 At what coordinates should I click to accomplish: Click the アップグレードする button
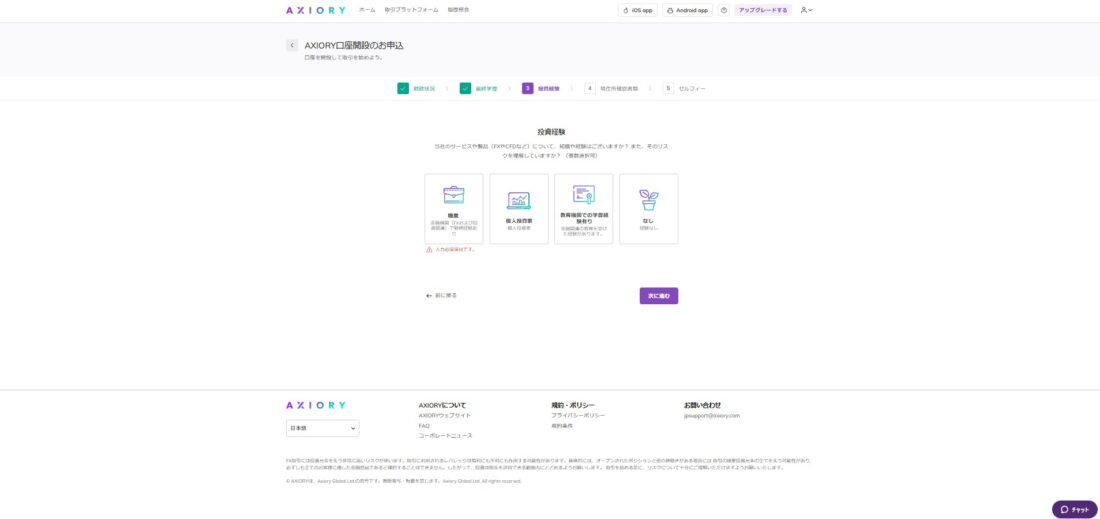point(762,10)
